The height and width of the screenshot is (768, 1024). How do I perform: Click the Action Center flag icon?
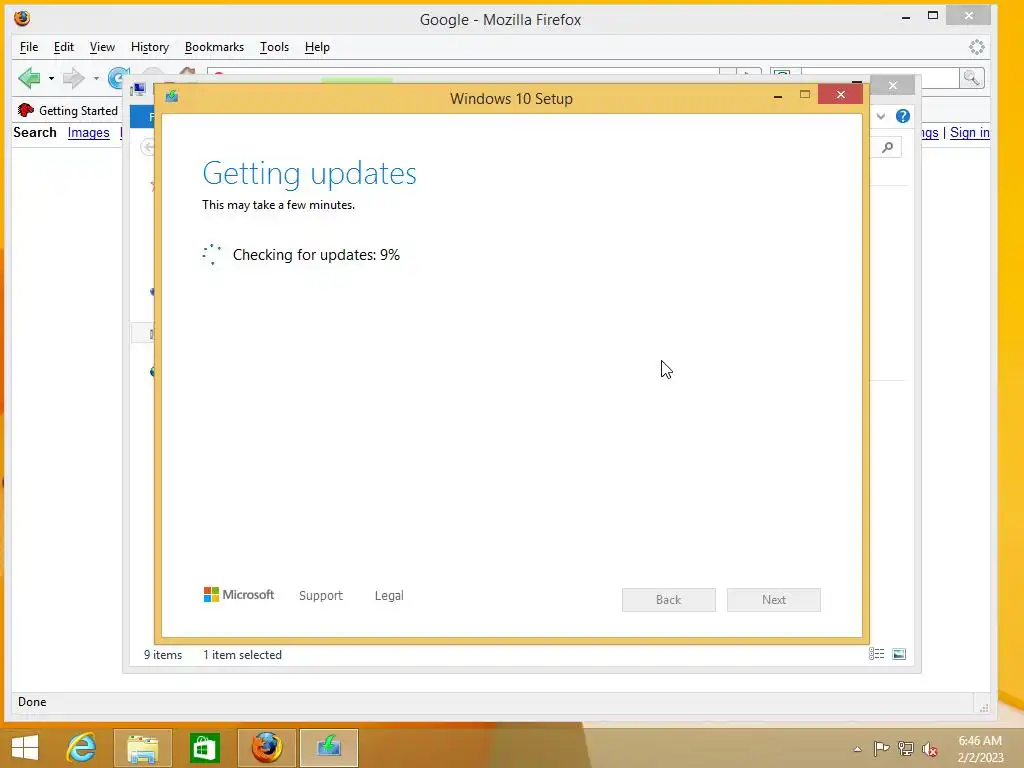click(881, 748)
